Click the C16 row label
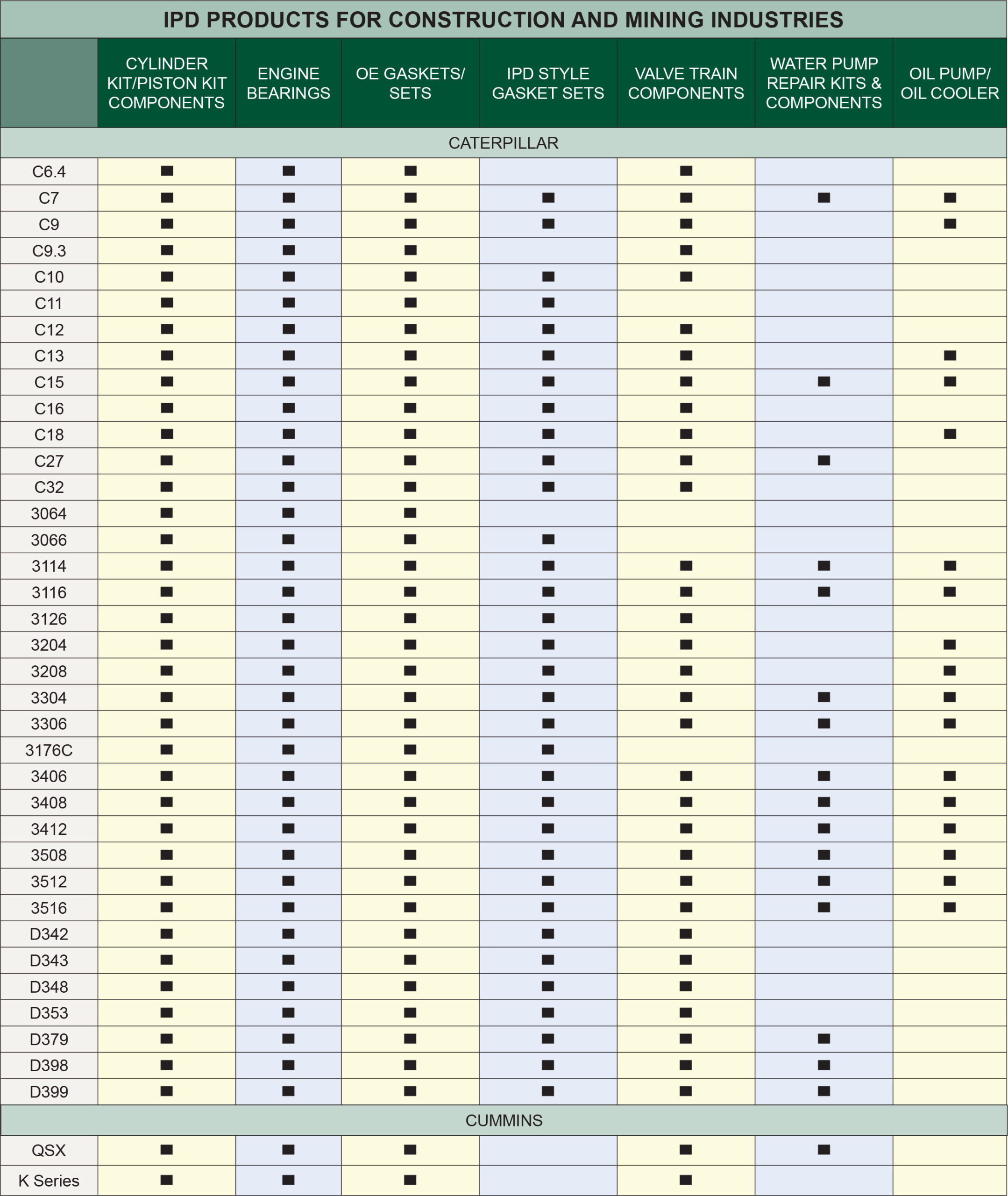The width and height of the screenshot is (1008, 1196). pos(49,408)
